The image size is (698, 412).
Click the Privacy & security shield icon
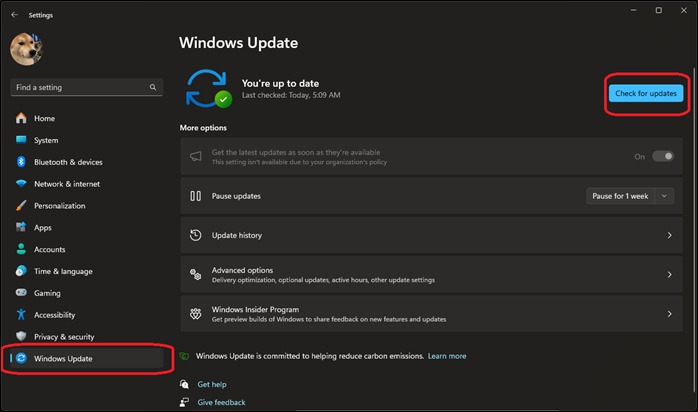[21, 337]
